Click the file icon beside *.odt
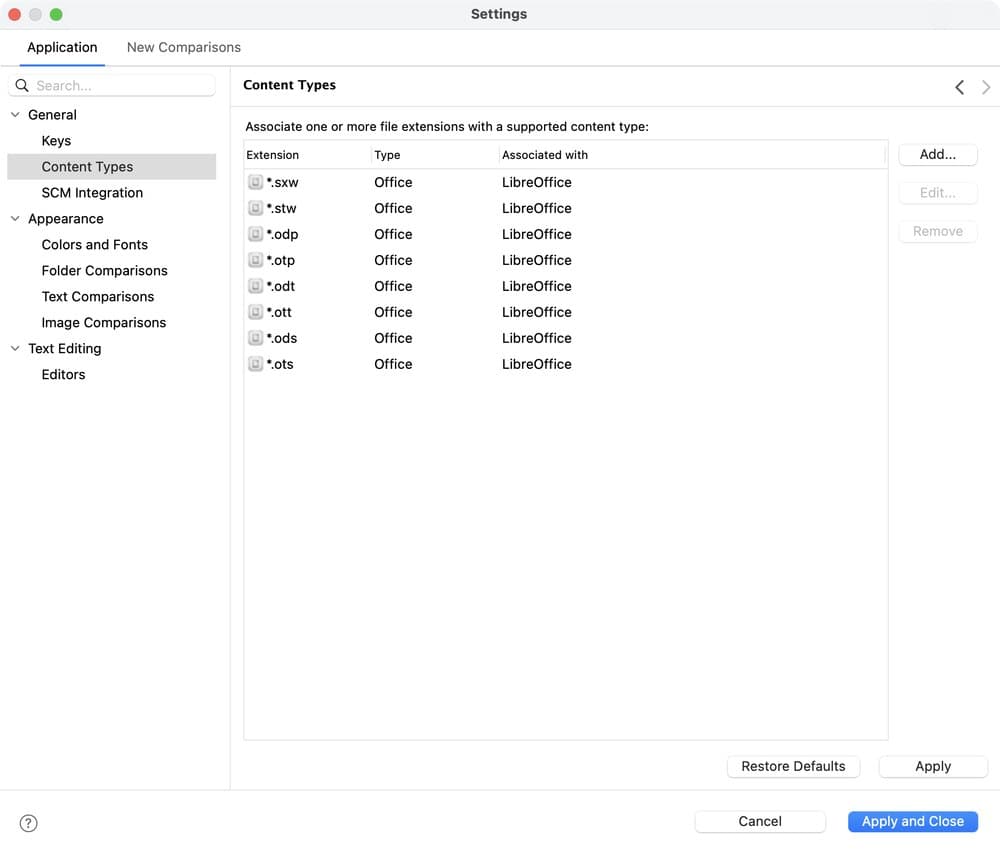Screen dimensions: 1000x854 pyautogui.click(x=255, y=286)
